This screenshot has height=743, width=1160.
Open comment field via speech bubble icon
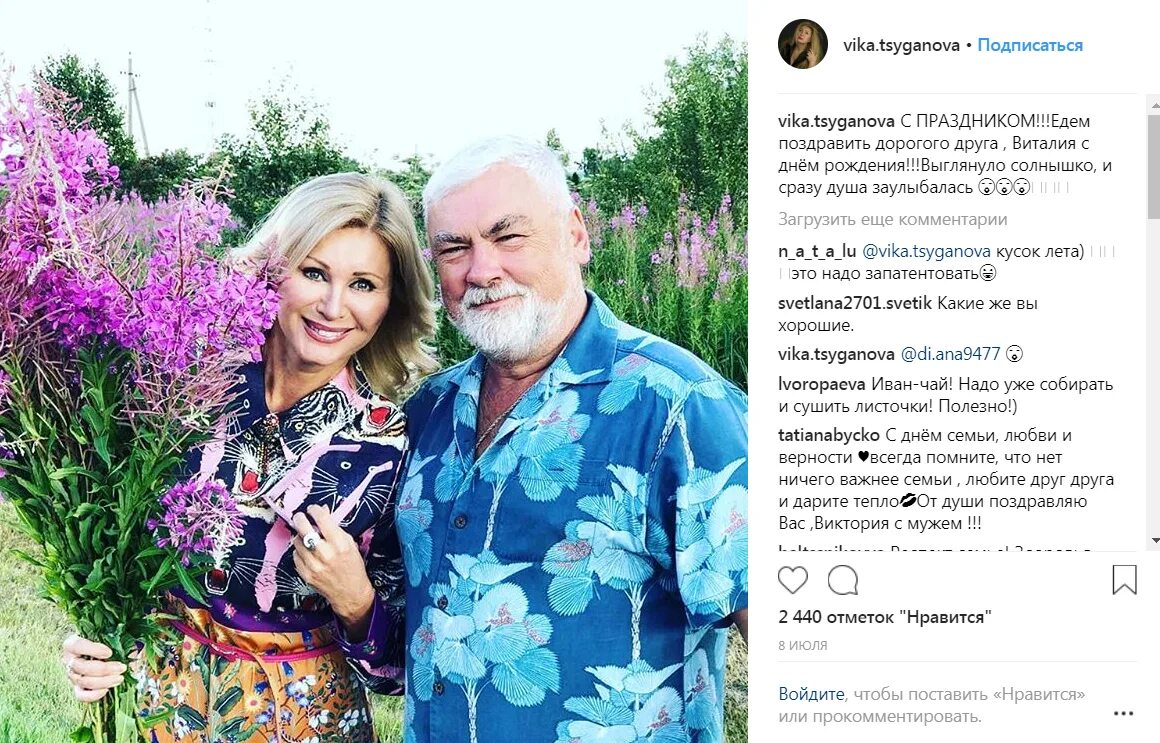[843, 580]
